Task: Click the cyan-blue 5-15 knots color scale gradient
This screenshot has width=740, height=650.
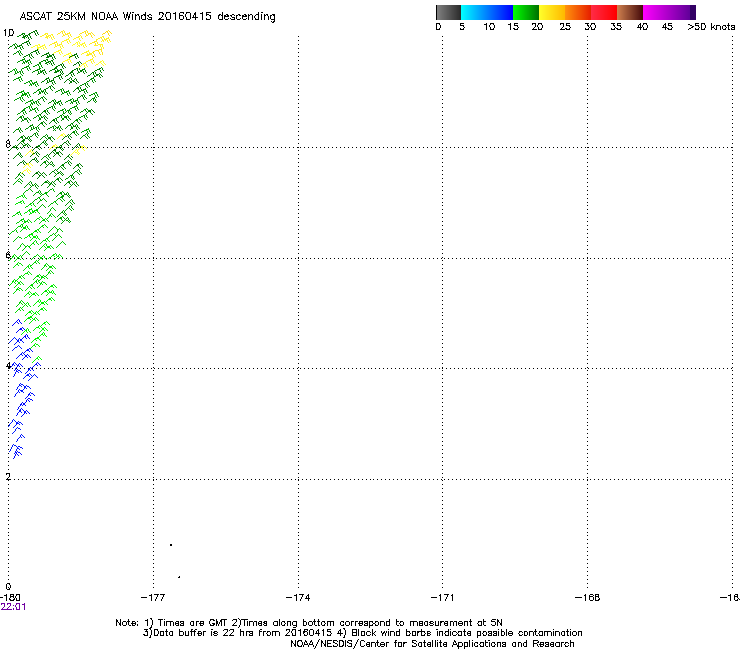Action: point(487,12)
